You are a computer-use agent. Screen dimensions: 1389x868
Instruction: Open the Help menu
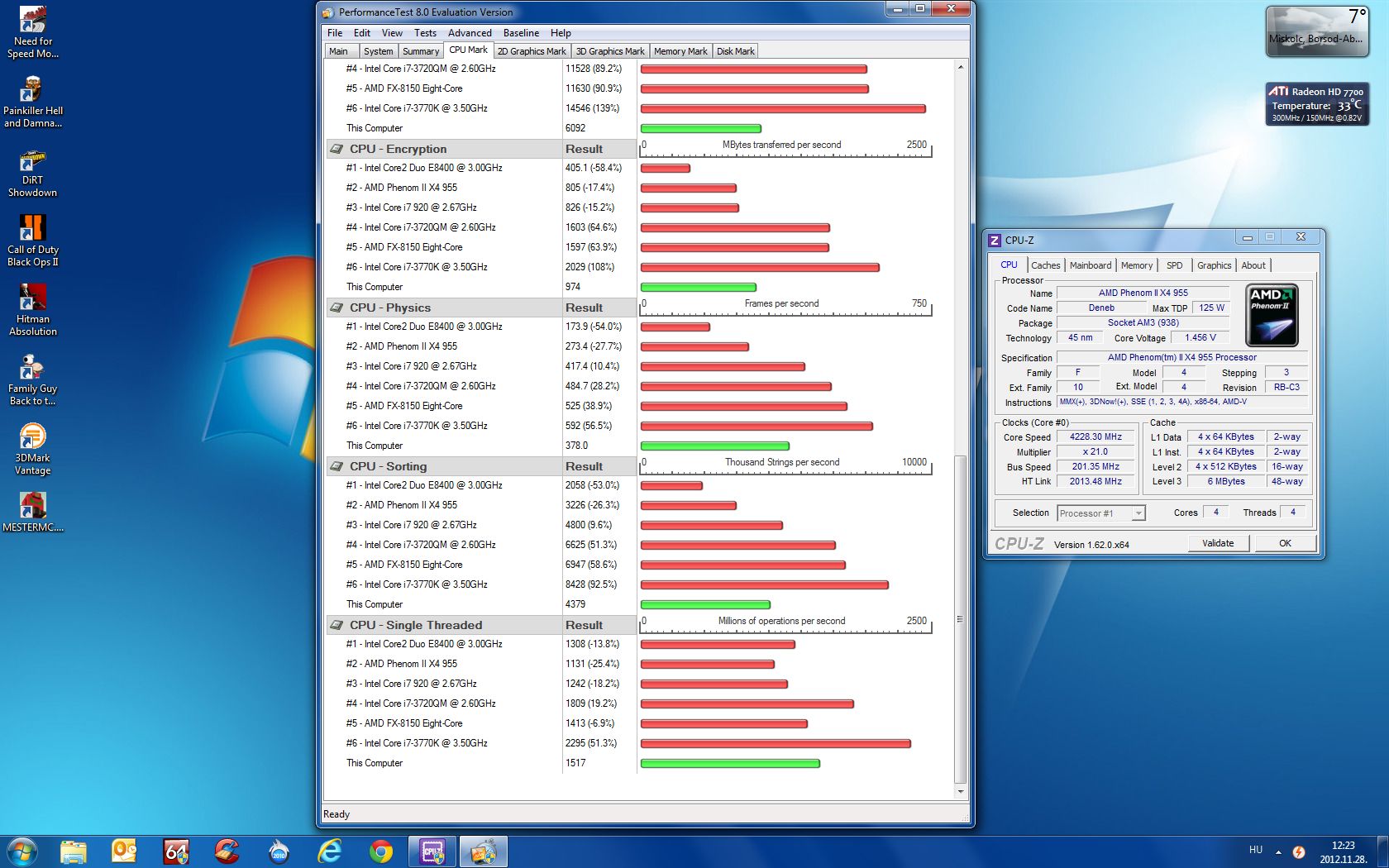(561, 33)
